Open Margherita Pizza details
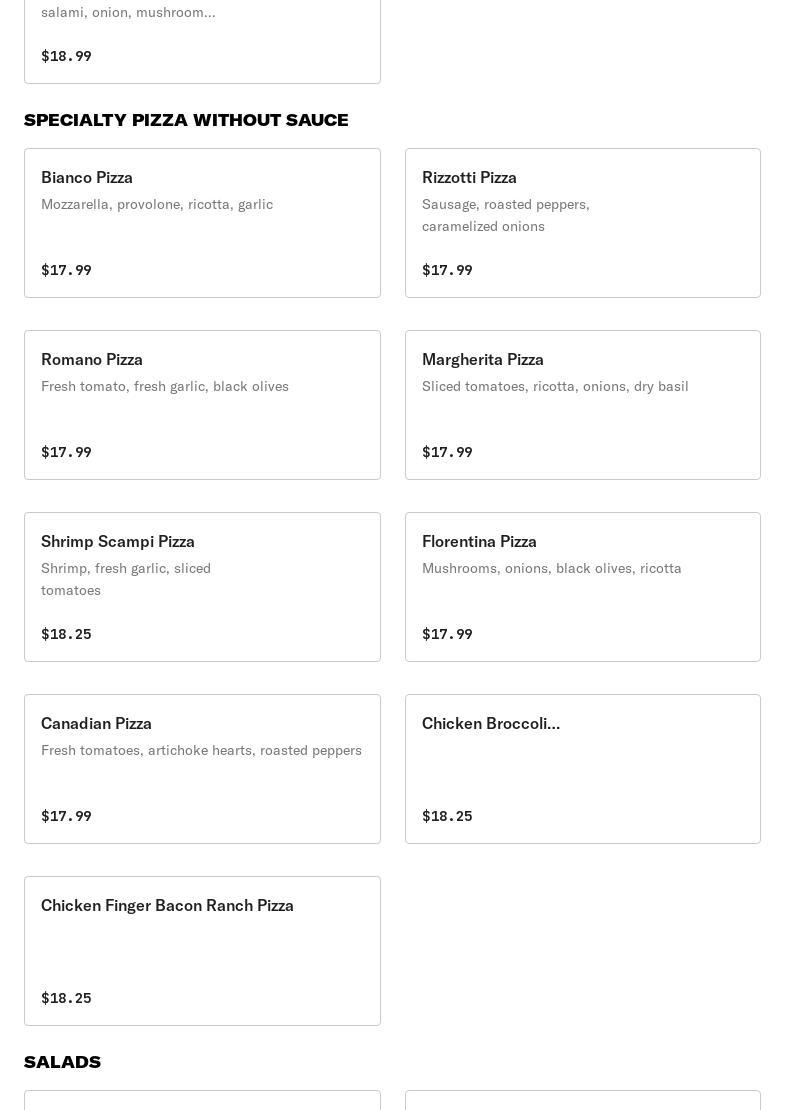 tap(583, 405)
